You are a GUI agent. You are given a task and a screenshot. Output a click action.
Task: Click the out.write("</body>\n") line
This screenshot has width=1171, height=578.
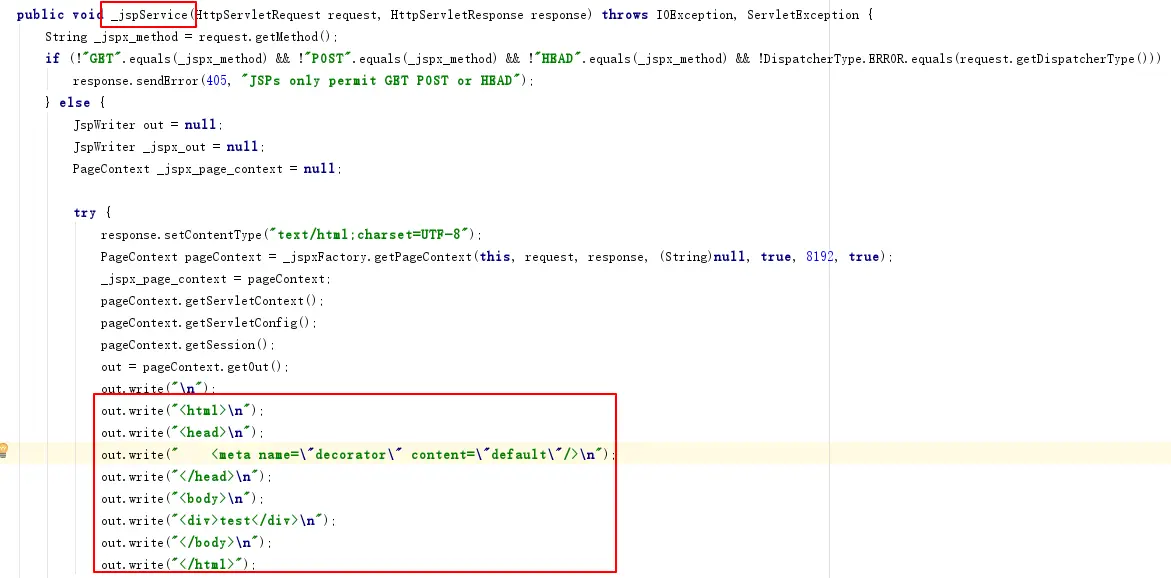point(187,542)
